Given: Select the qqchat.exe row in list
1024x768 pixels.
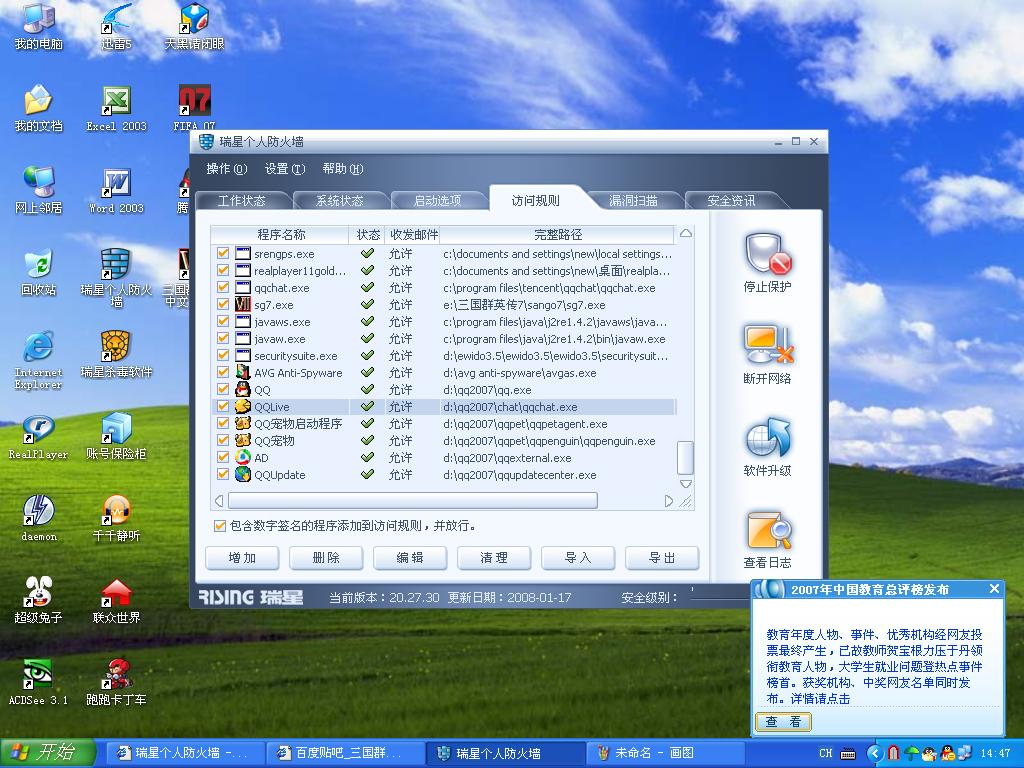Looking at the screenshot, I should pyautogui.click(x=443, y=287).
